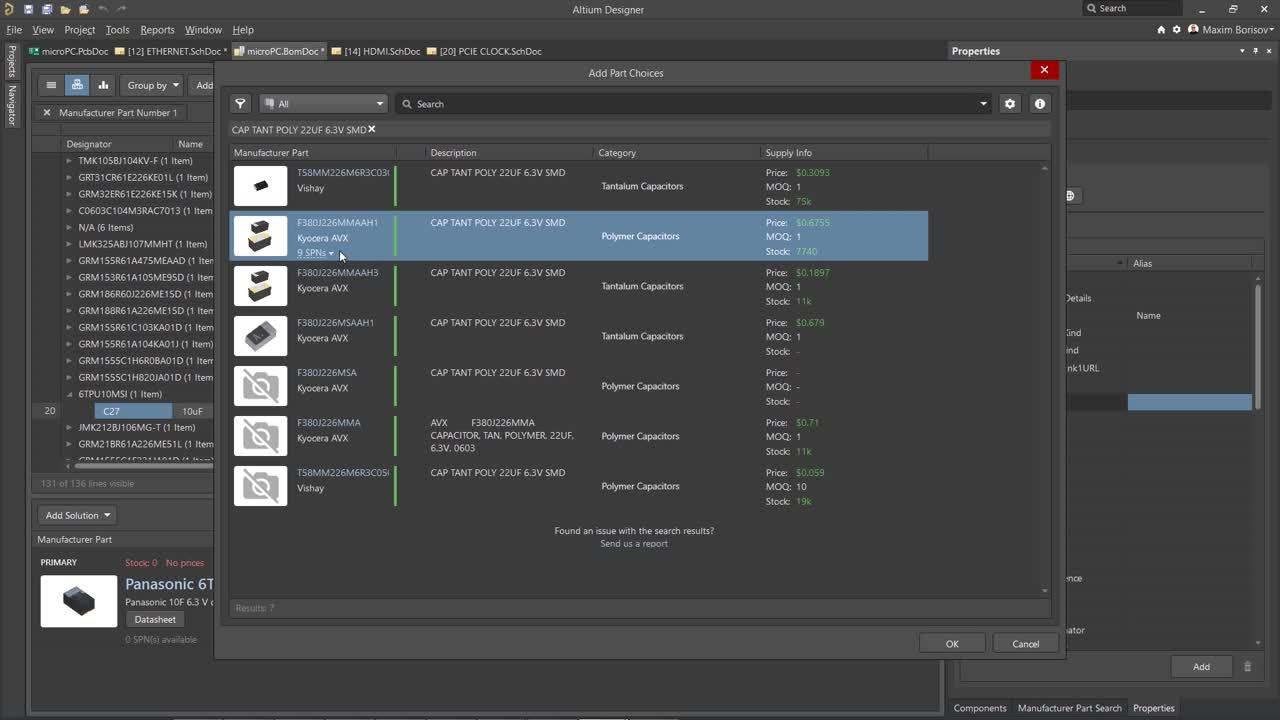The height and width of the screenshot is (720, 1280).
Task: Open search settings gear in the dialog
Action: (1010, 104)
